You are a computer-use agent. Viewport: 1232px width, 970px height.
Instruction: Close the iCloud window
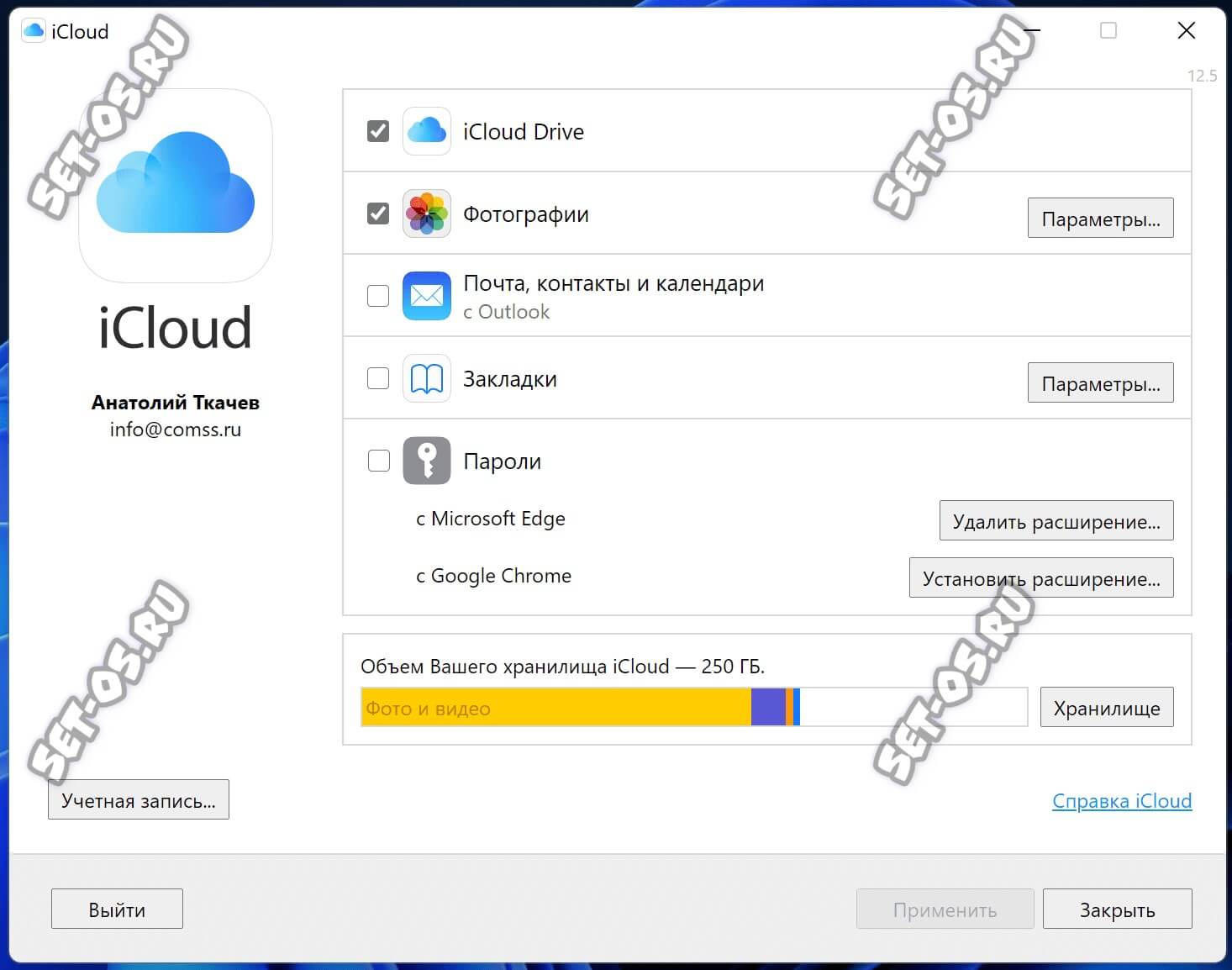(x=1187, y=30)
